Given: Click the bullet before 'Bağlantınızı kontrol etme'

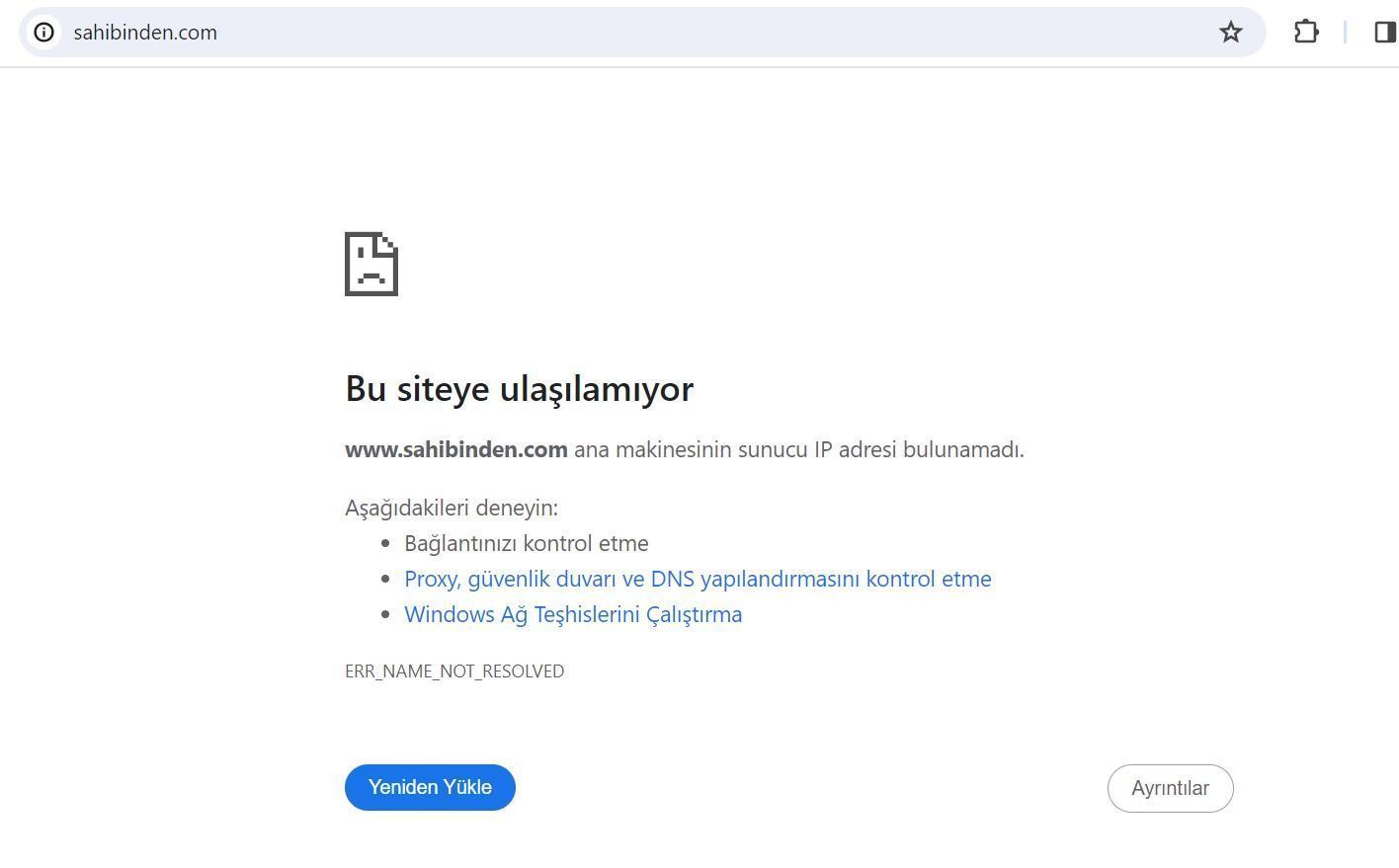Looking at the screenshot, I should coord(385,544).
